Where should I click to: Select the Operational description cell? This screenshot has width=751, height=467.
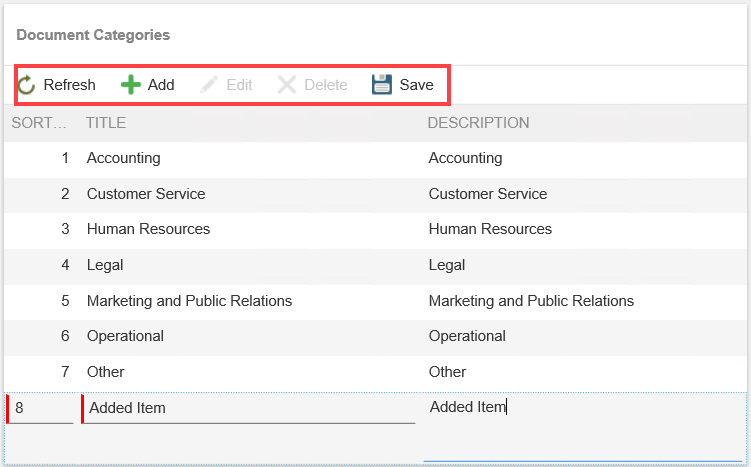[x=467, y=336]
